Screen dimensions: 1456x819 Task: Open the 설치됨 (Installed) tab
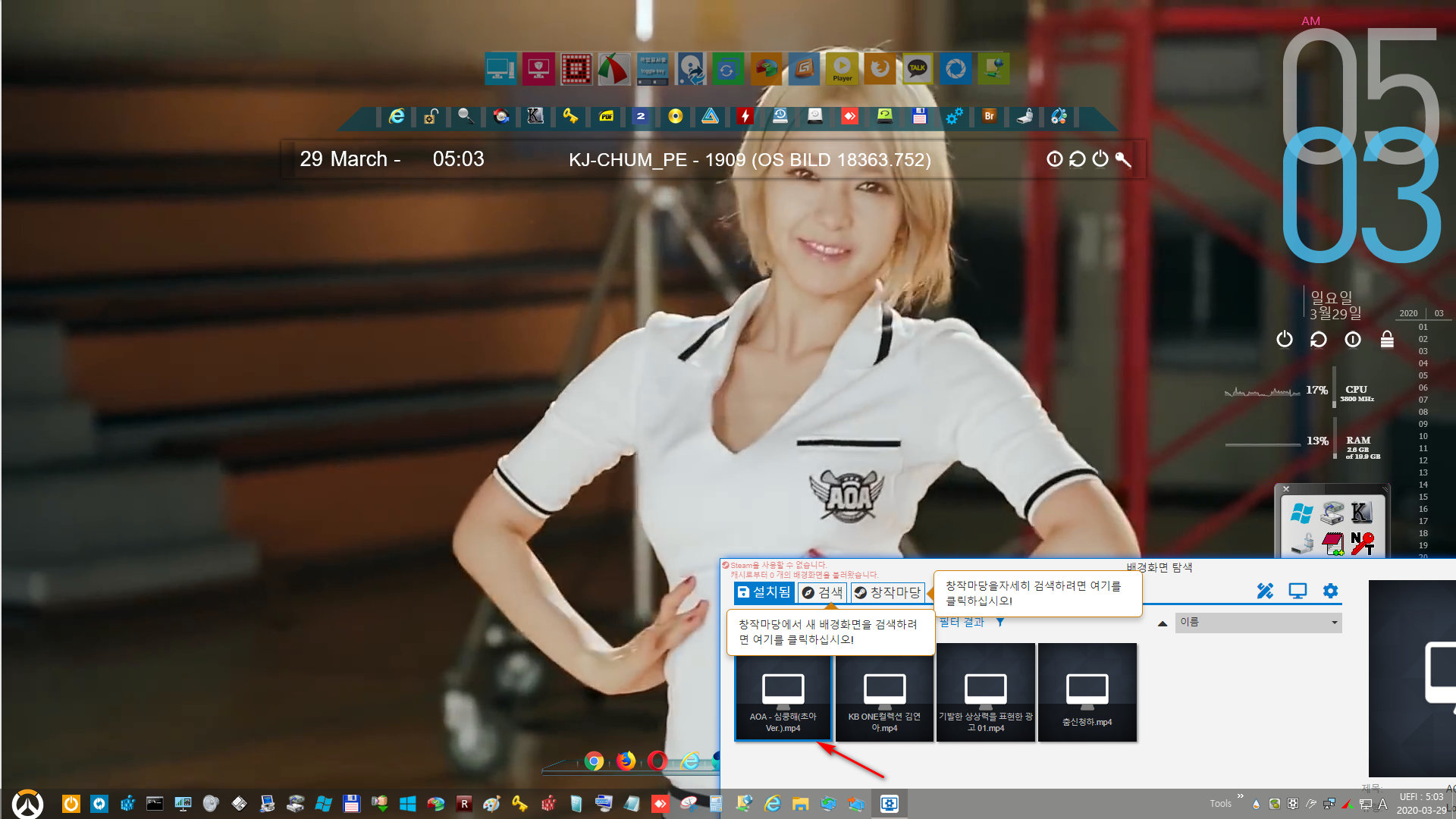click(764, 592)
